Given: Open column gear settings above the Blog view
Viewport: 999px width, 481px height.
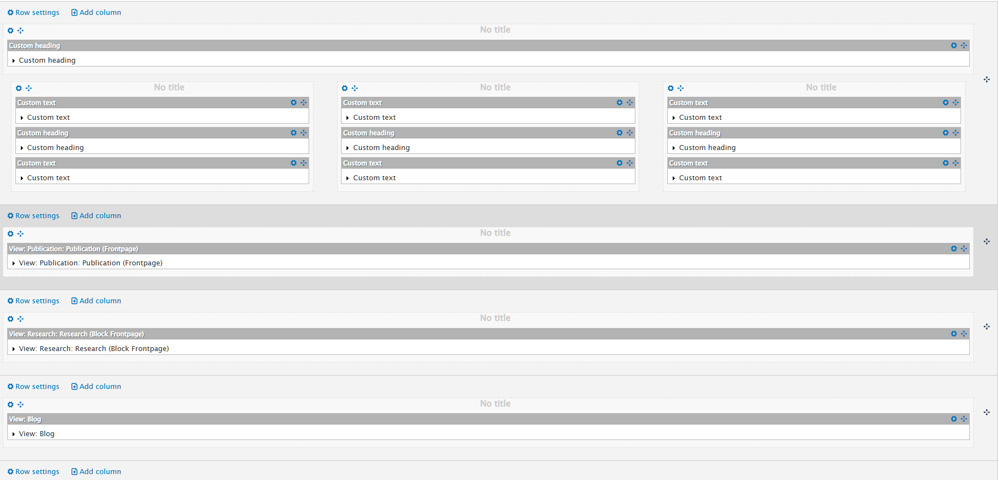Looking at the screenshot, I should 11,405.
